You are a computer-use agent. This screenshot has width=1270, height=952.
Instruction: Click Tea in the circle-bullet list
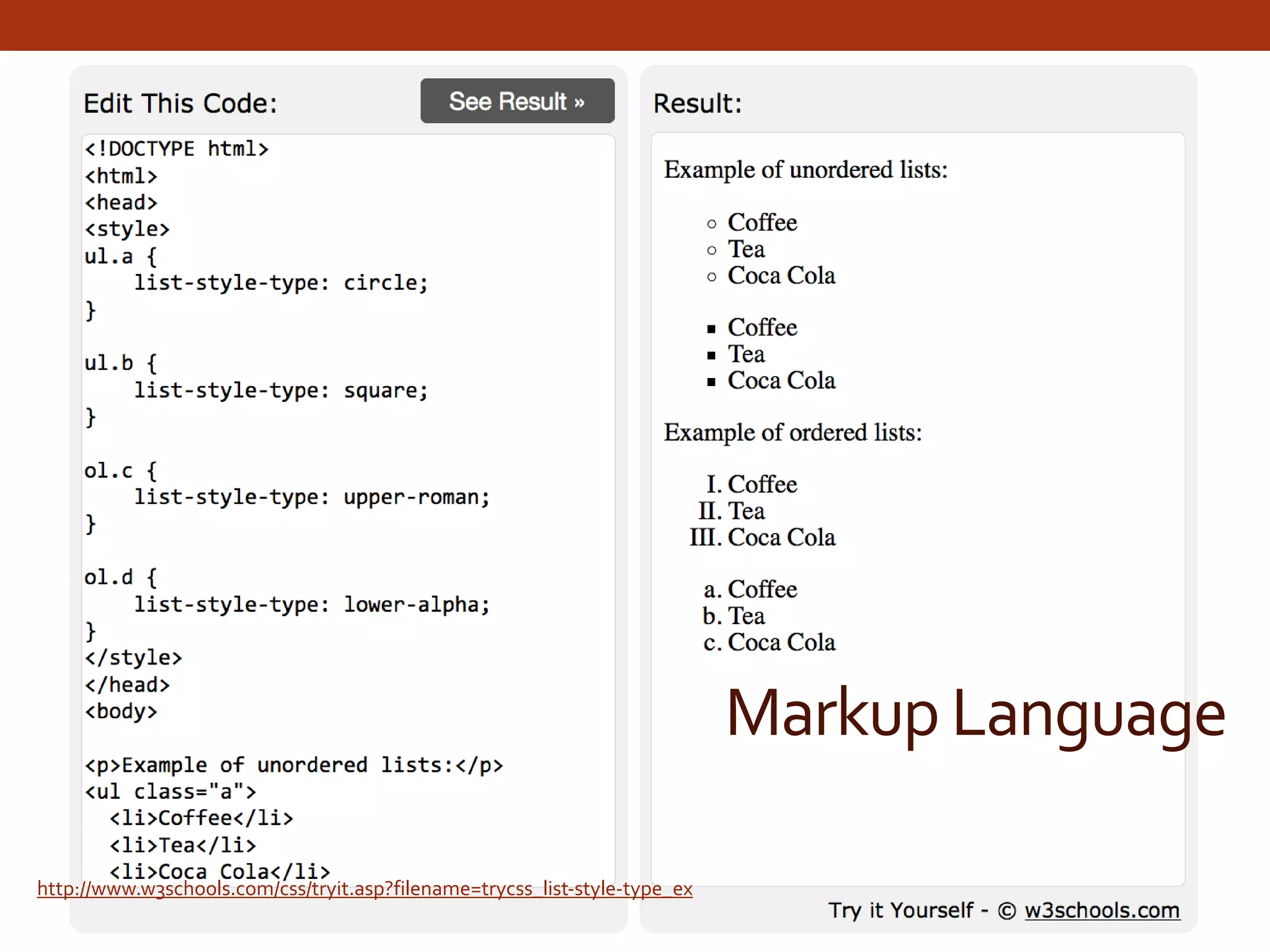pyautogui.click(x=746, y=249)
